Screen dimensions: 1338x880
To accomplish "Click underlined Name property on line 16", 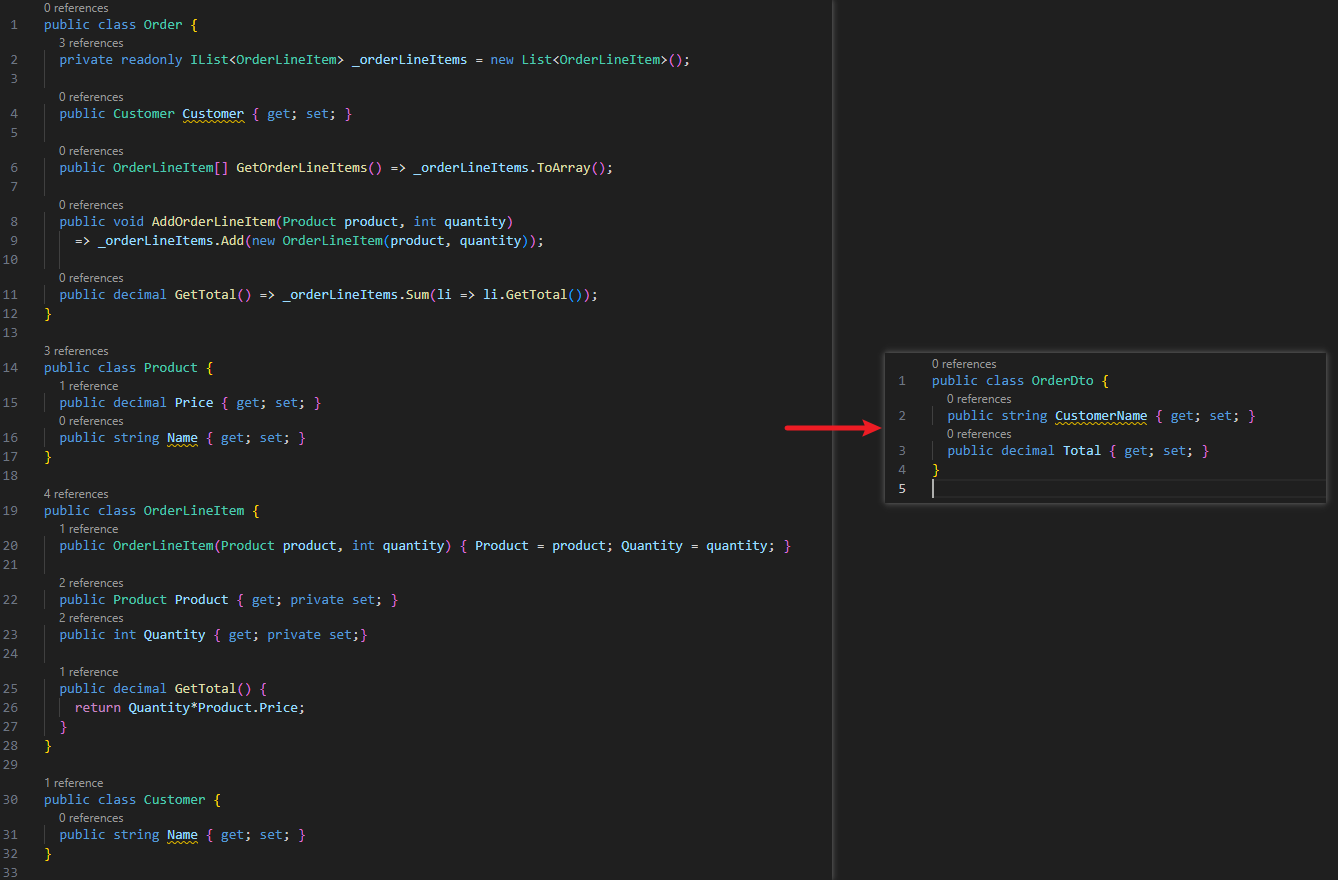I will click(182, 438).
